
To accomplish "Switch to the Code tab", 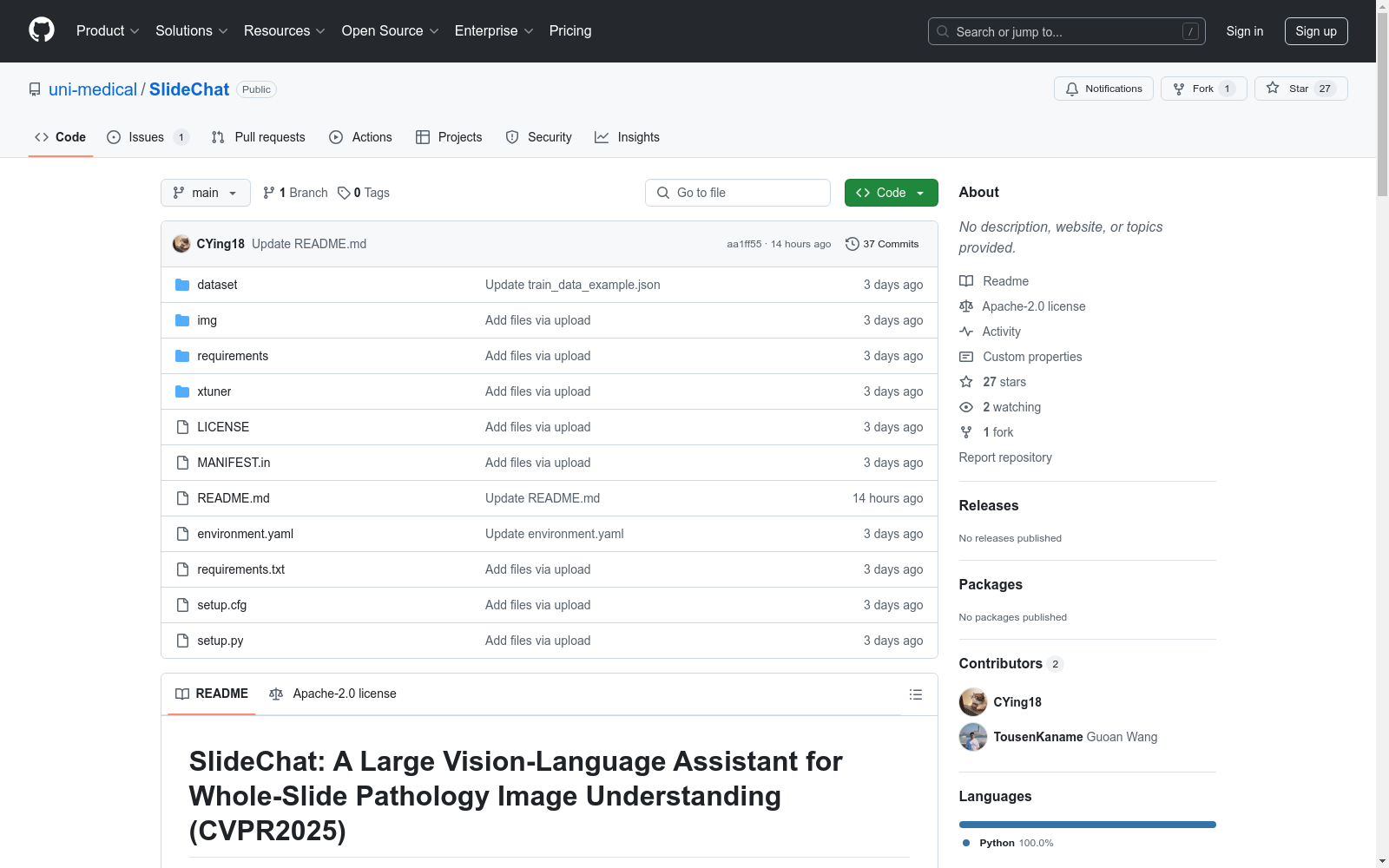I will (61, 137).
